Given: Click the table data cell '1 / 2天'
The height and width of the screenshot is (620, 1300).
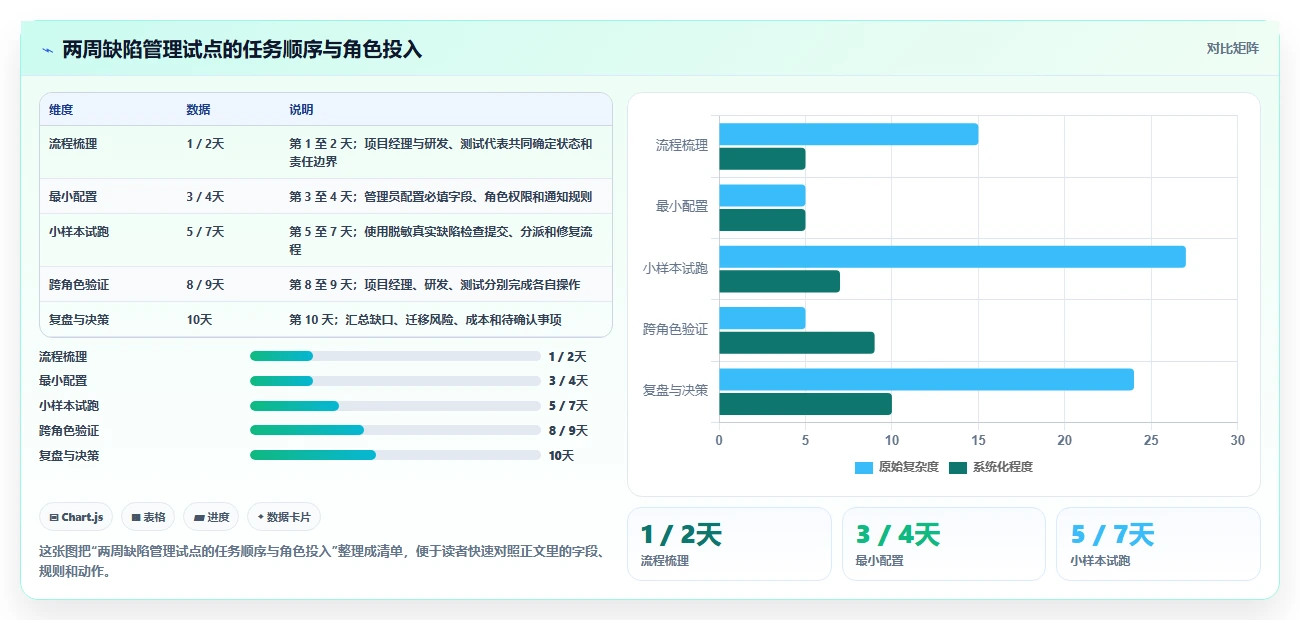Looking at the screenshot, I should [x=205, y=144].
